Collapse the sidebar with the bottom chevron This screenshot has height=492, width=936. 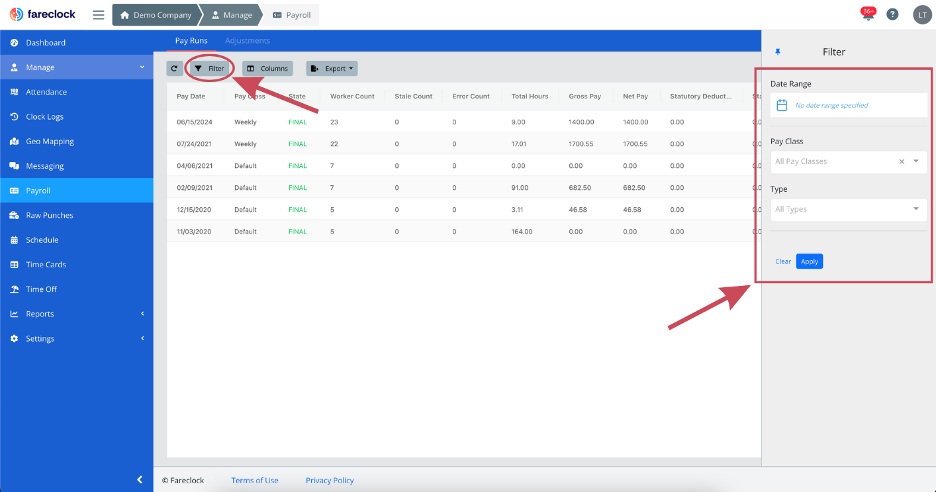click(140, 479)
